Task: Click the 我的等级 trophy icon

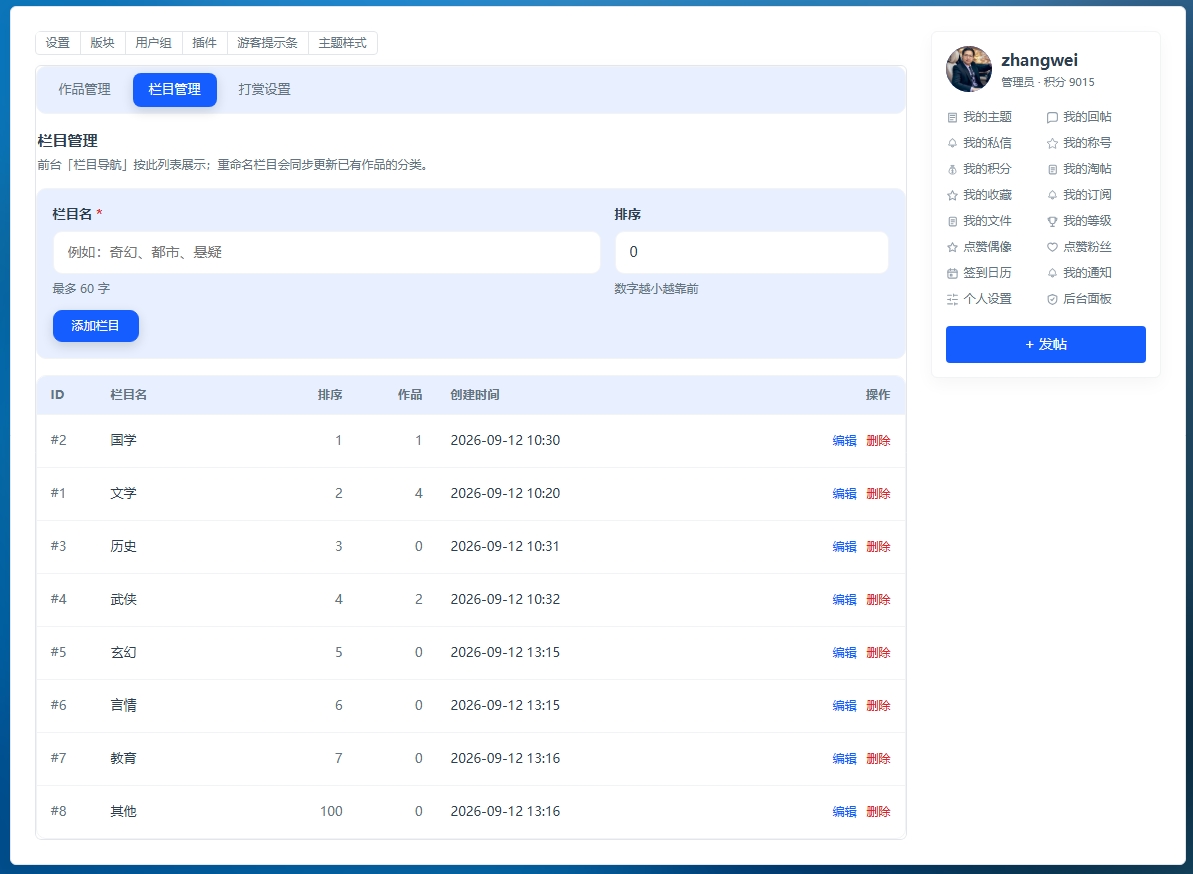Action: [1052, 221]
